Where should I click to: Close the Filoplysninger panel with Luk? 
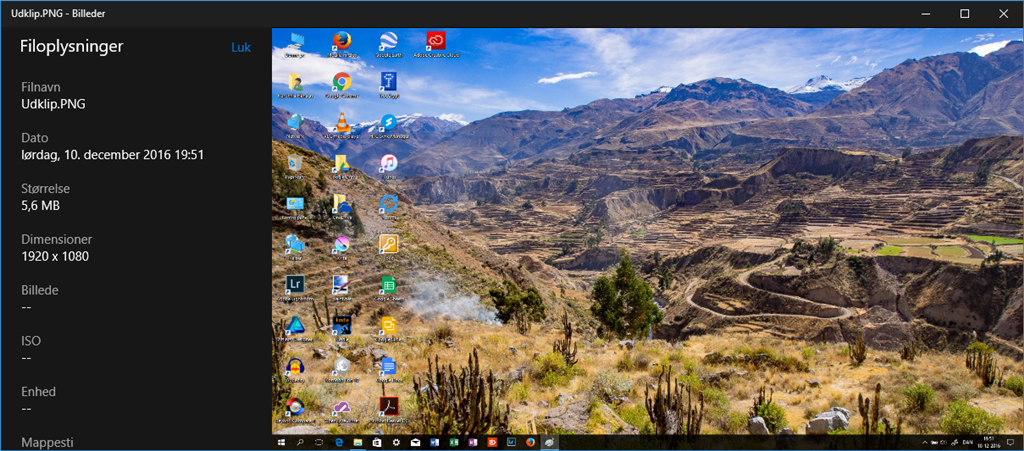coord(241,47)
